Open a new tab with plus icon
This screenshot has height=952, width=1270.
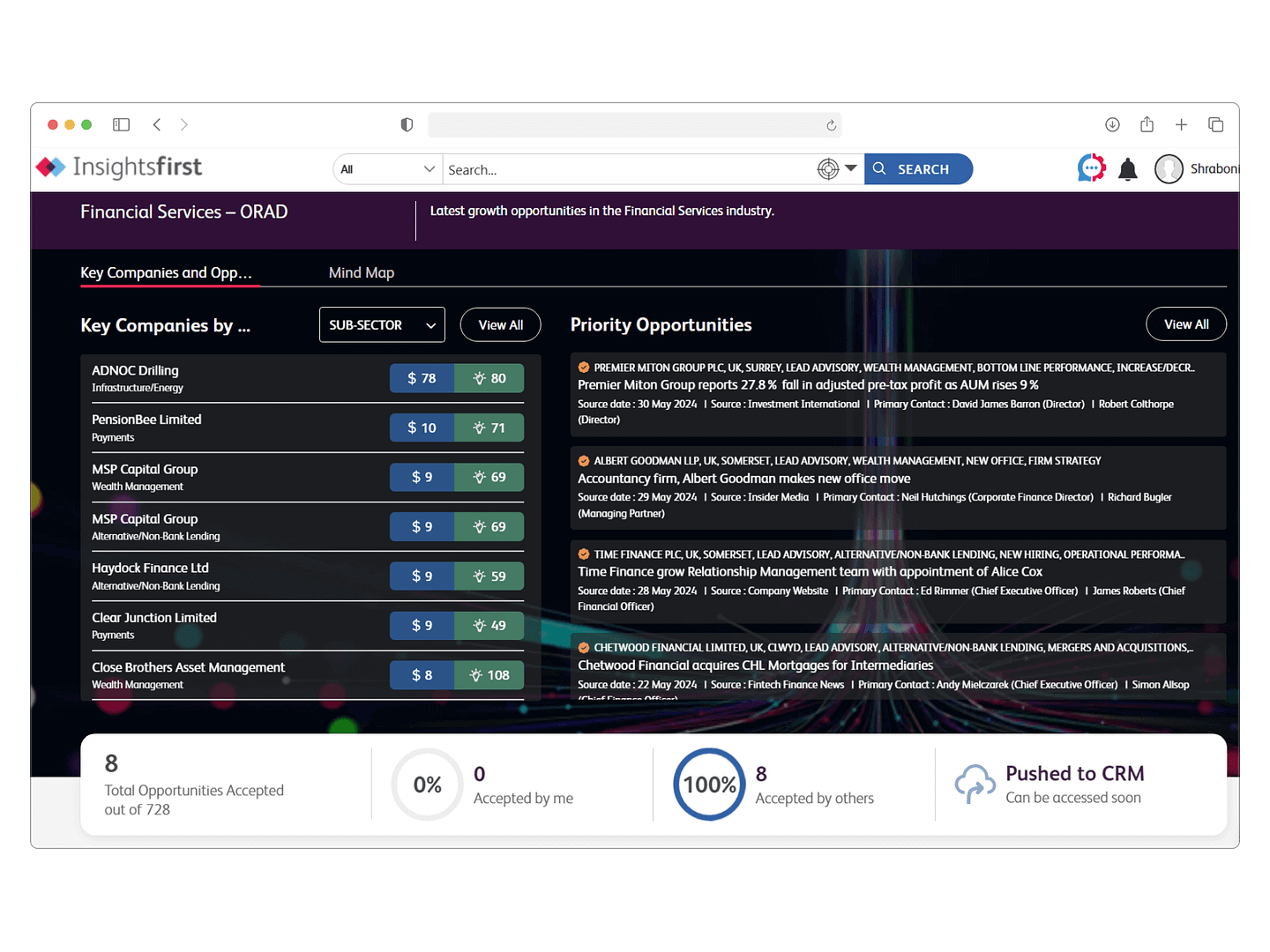(1181, 124)
